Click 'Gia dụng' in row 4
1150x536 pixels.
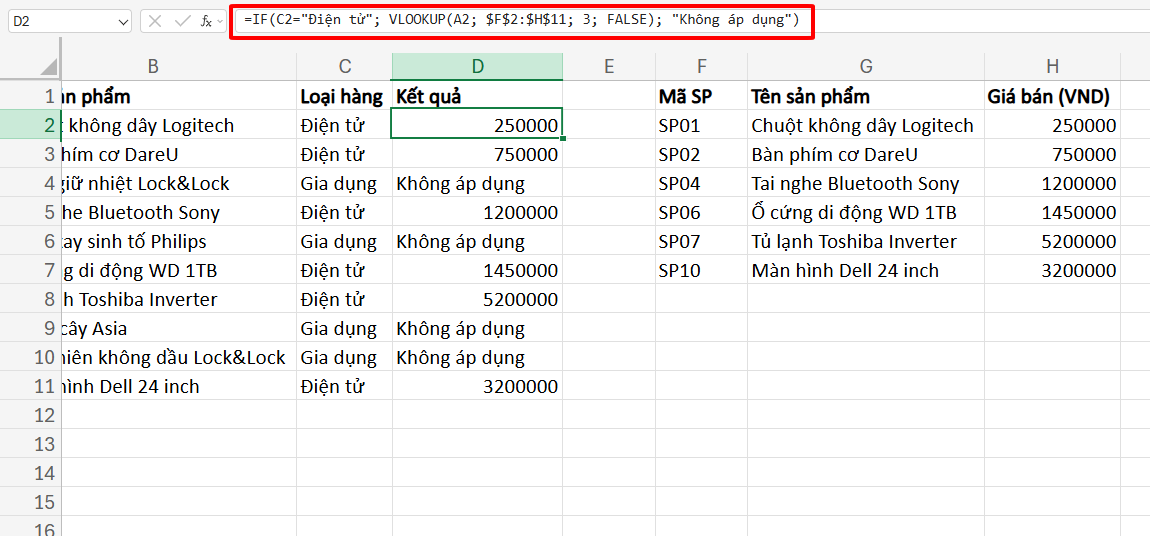(x=345, y=183)
